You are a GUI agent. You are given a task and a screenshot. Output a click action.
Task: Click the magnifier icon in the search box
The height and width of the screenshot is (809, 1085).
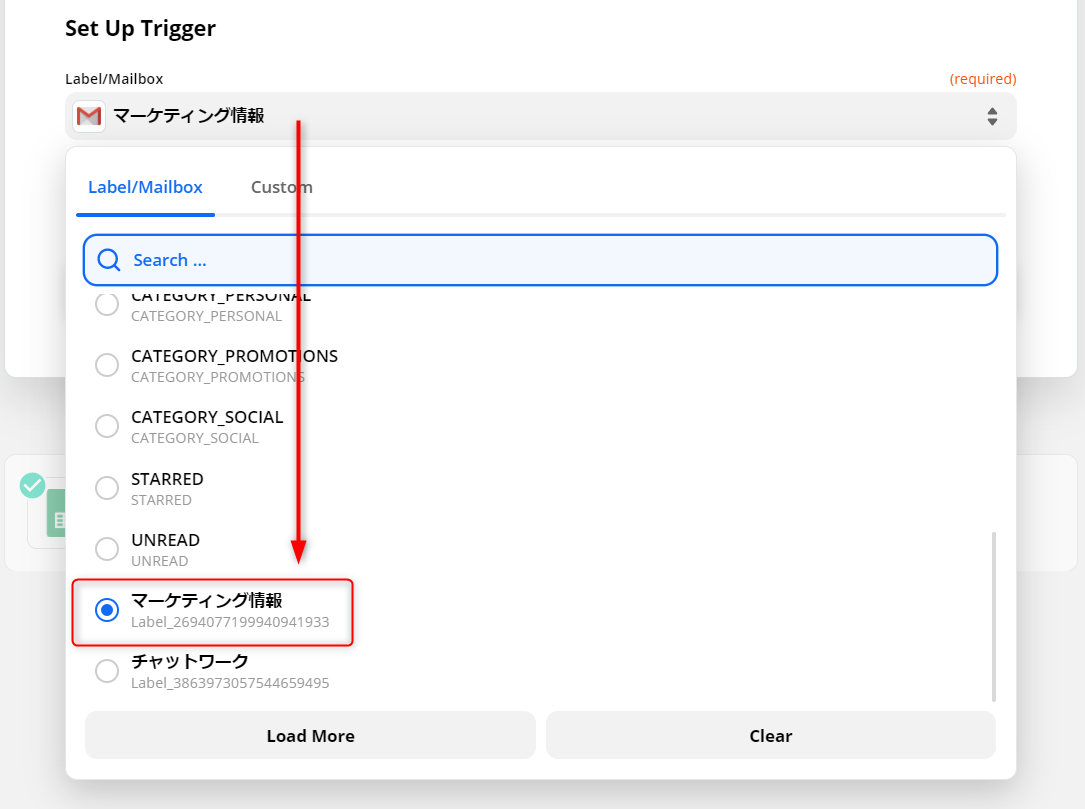pos(108,260)
